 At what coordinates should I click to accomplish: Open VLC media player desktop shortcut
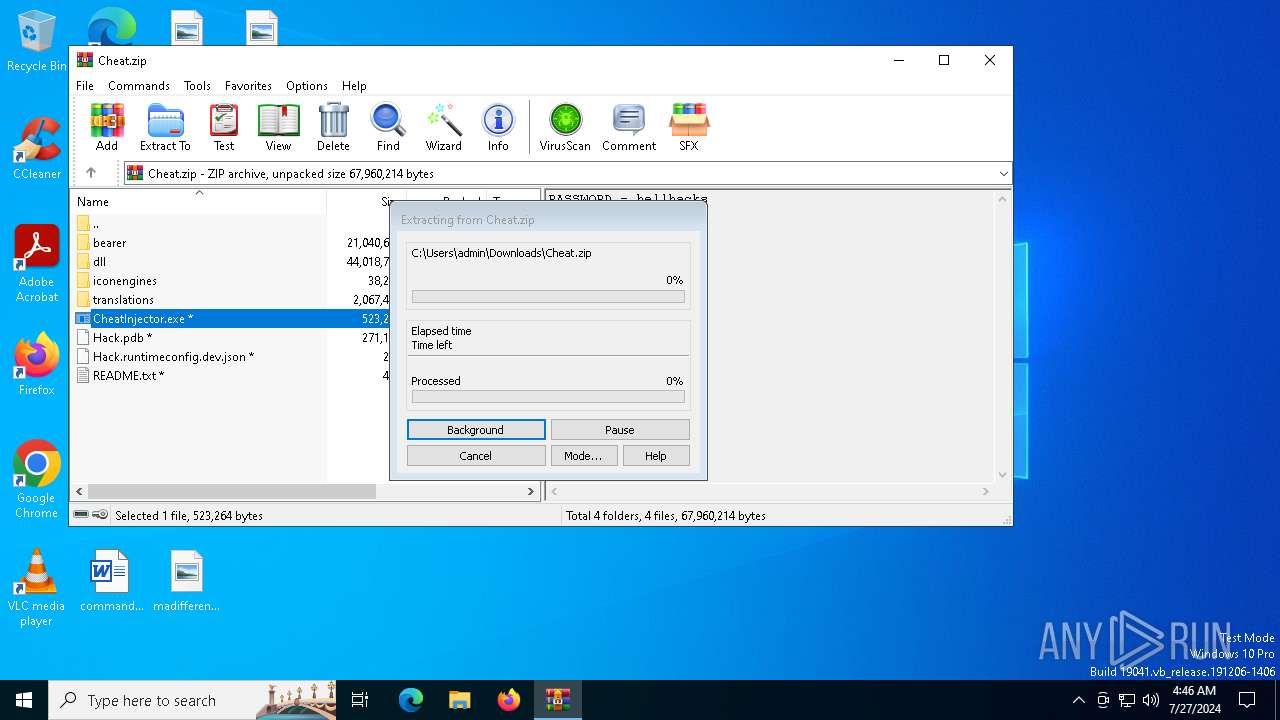pos(37,588)
